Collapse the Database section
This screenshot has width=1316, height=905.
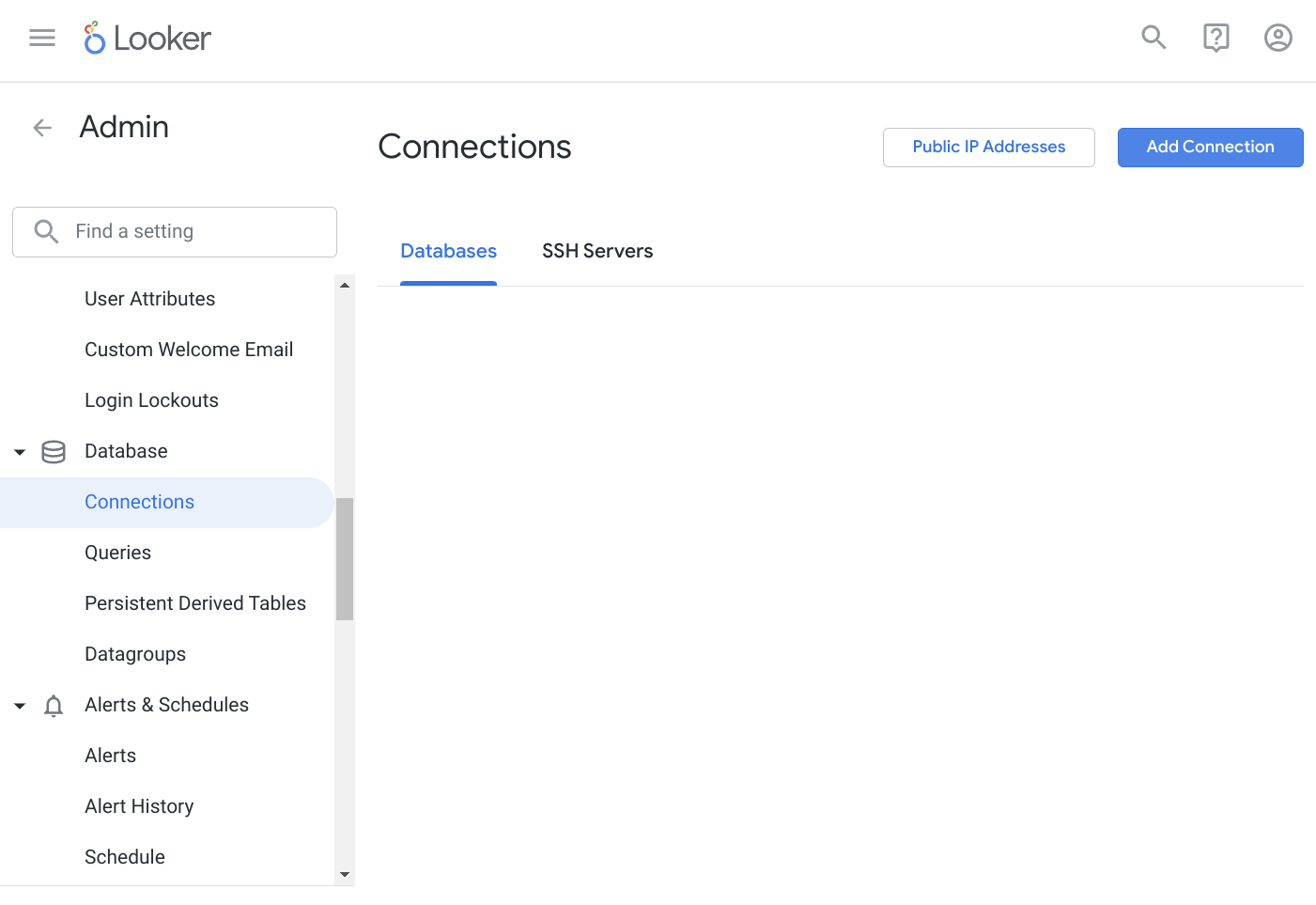coord(19,452)
